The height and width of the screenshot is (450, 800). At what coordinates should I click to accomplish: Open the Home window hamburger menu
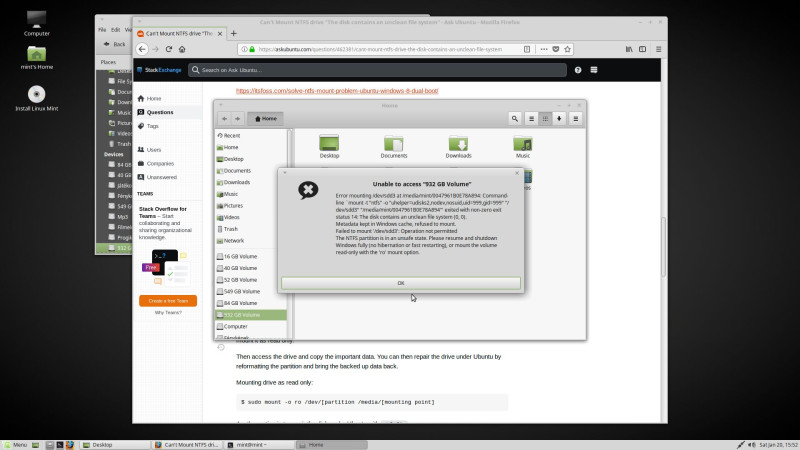(576, 119)
